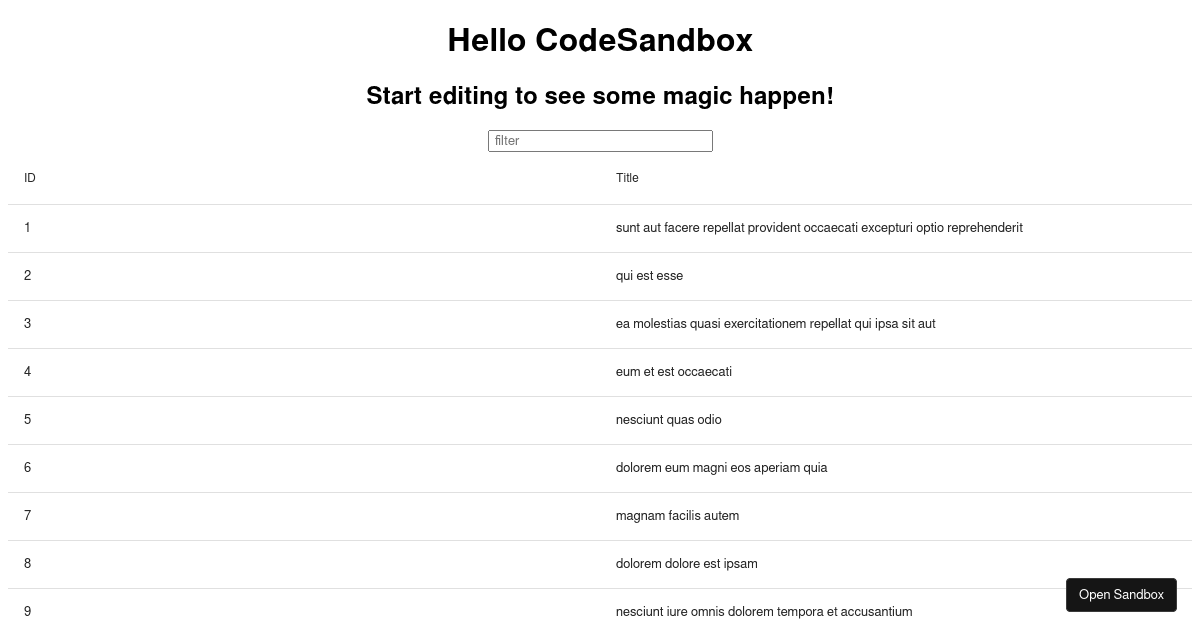Select 'dolorem eum magni eos aperiam quia'
This screenshot has width=1200, height=630.
(722, 468)
